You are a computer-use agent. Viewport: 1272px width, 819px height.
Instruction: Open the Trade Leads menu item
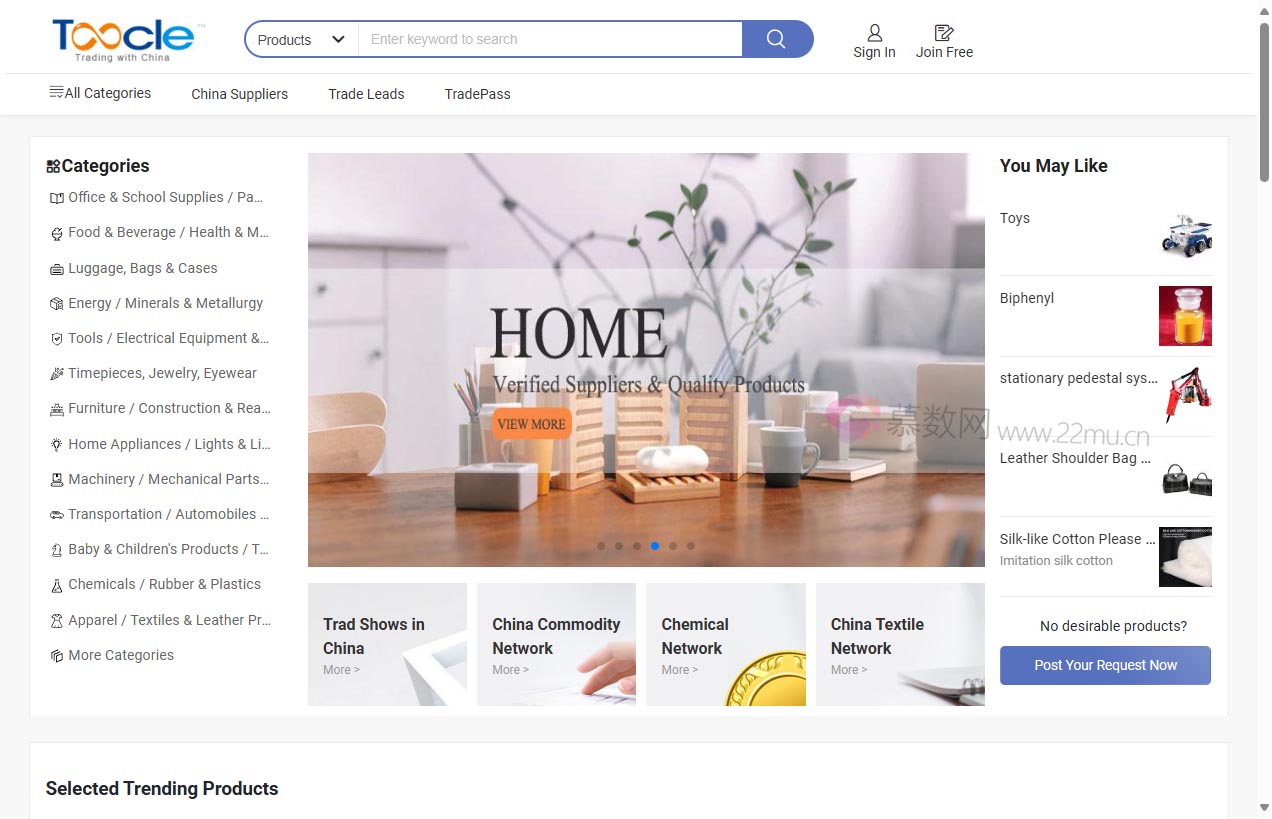point(366,94)
